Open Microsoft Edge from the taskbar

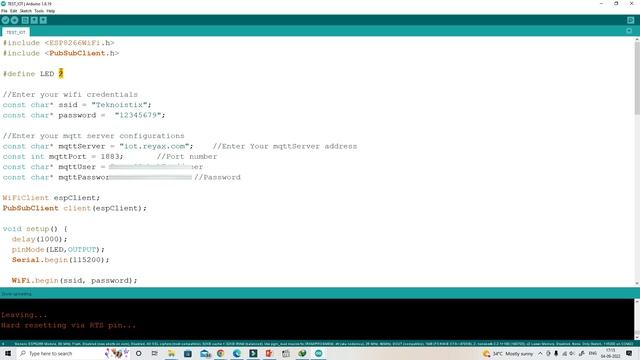237,353
